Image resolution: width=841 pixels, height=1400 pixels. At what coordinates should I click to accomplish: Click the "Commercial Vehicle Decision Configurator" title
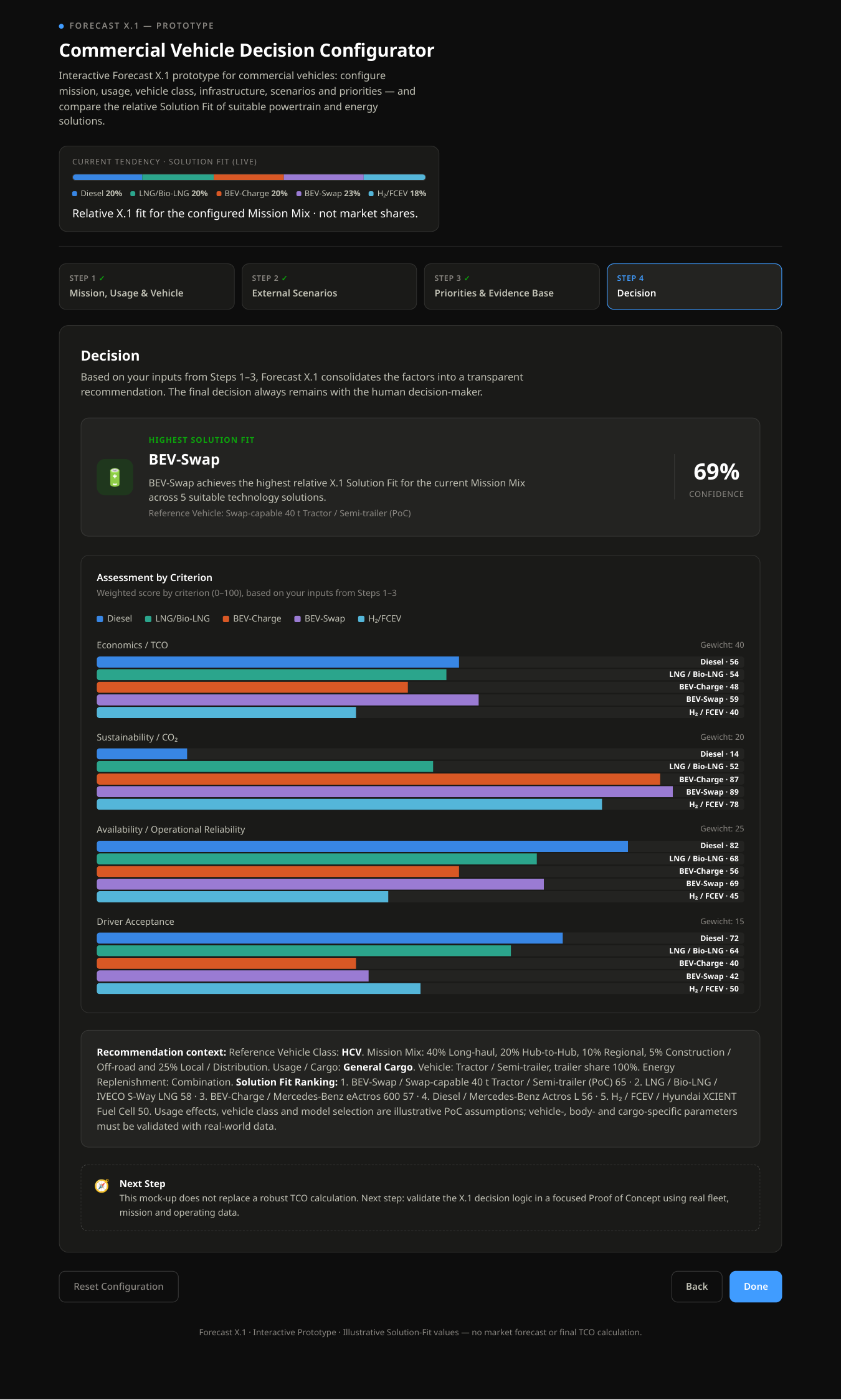[247, 50]
